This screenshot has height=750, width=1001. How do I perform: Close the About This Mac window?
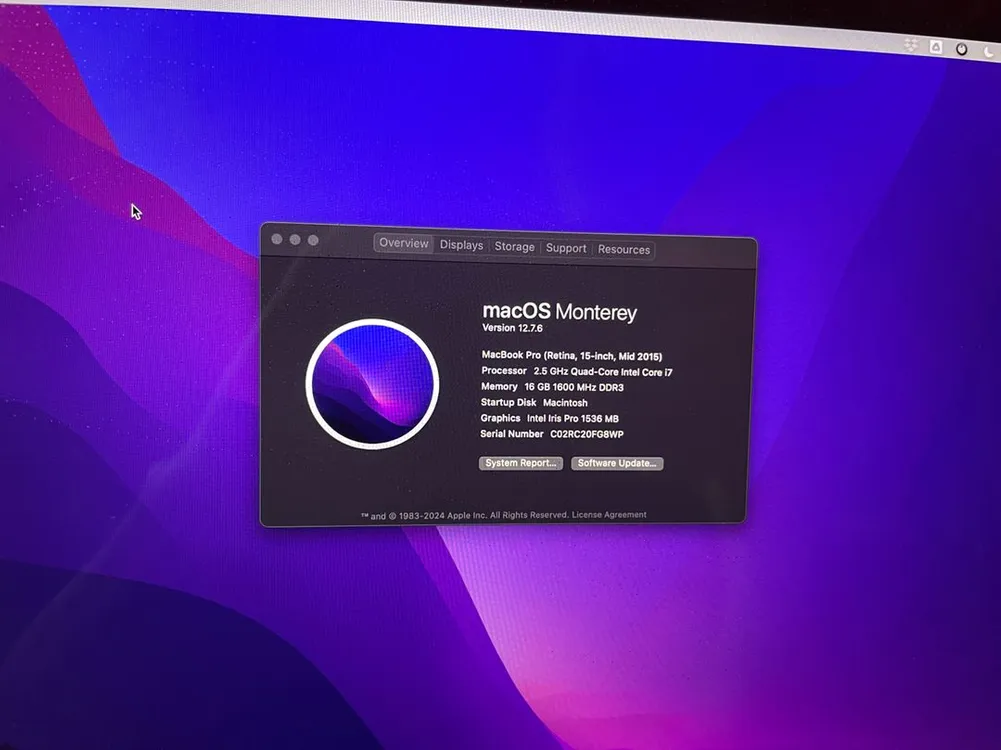tap(276, 239)
